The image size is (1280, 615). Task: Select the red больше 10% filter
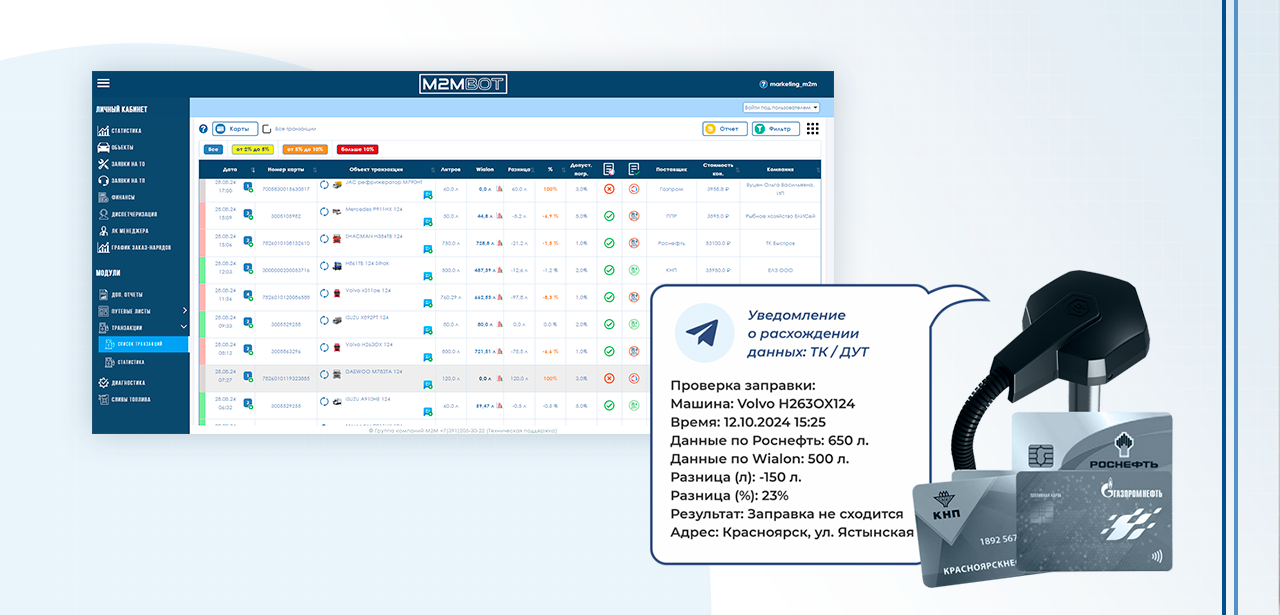click(357, 149)
